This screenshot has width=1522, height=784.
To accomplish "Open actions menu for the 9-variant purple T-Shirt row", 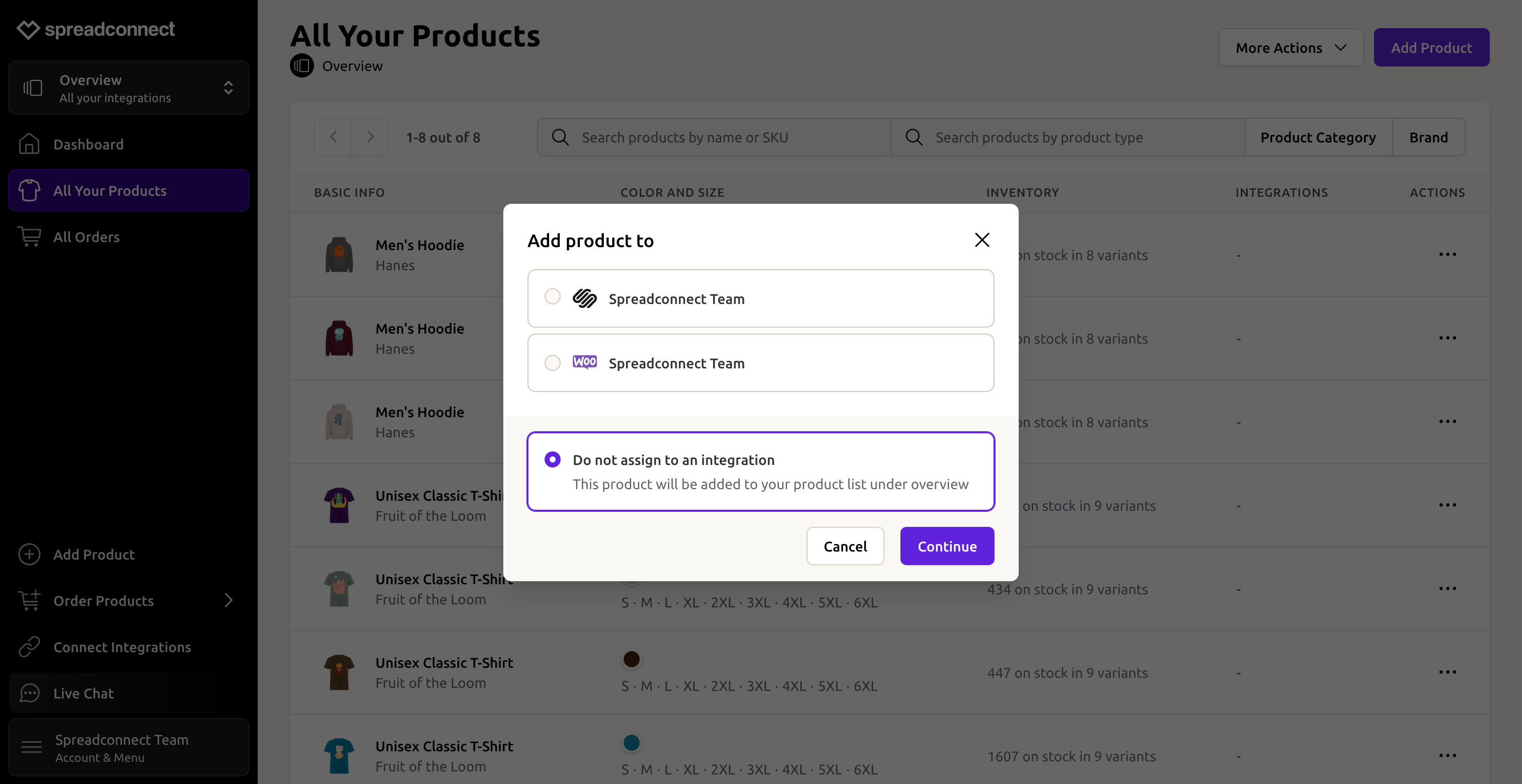I will click(x=1448, y=505).
